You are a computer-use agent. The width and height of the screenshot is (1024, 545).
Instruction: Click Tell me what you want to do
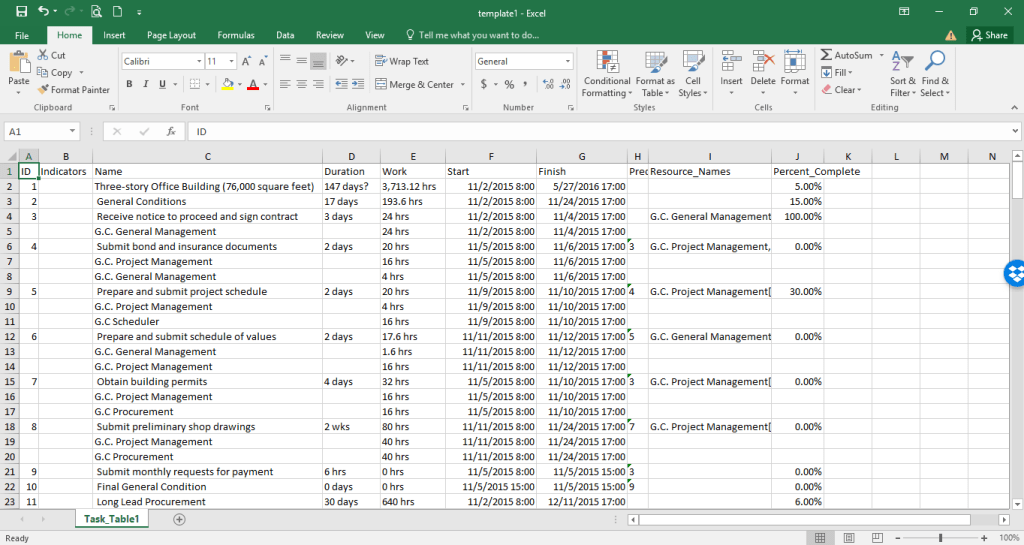click(x=472, y=35)
